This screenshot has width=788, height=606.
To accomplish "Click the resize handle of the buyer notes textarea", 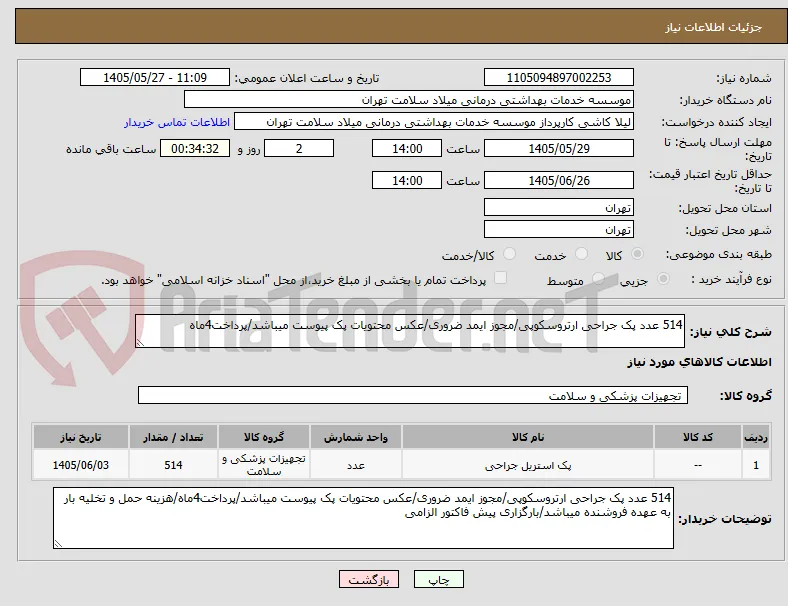I will pyautogui.click(x=58, y=543).
